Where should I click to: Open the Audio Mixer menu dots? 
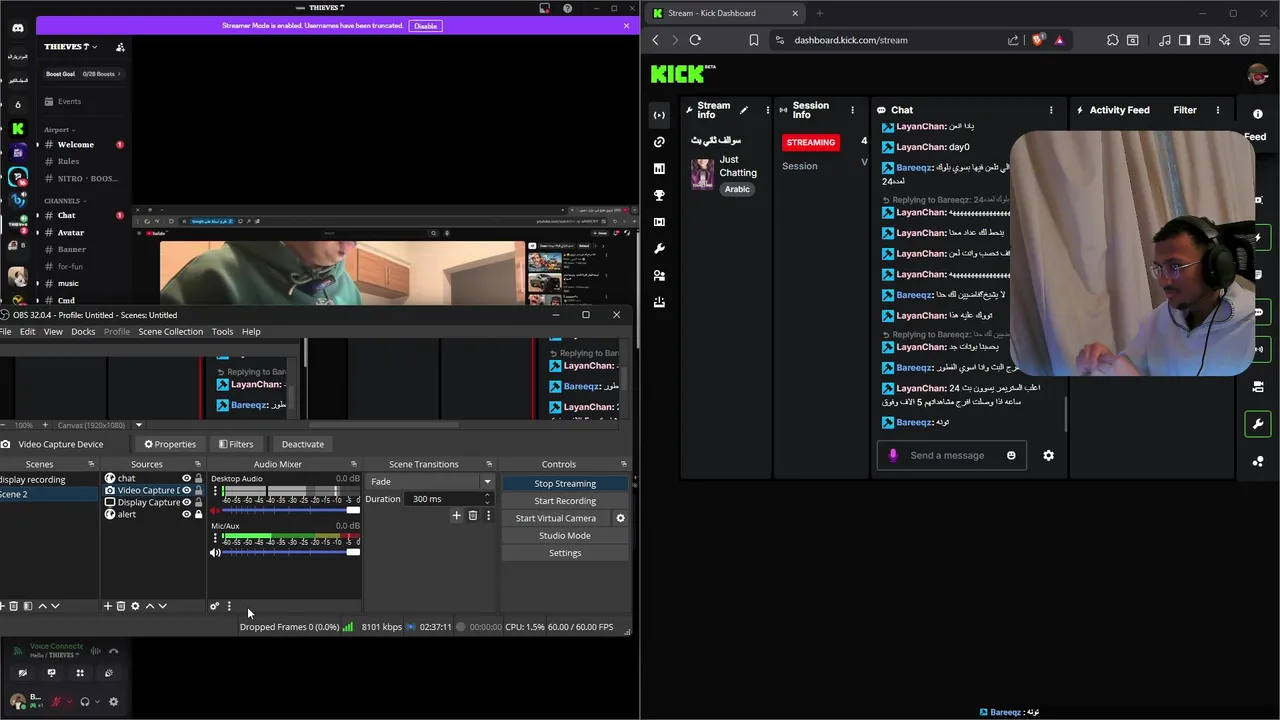pos(229,606)
